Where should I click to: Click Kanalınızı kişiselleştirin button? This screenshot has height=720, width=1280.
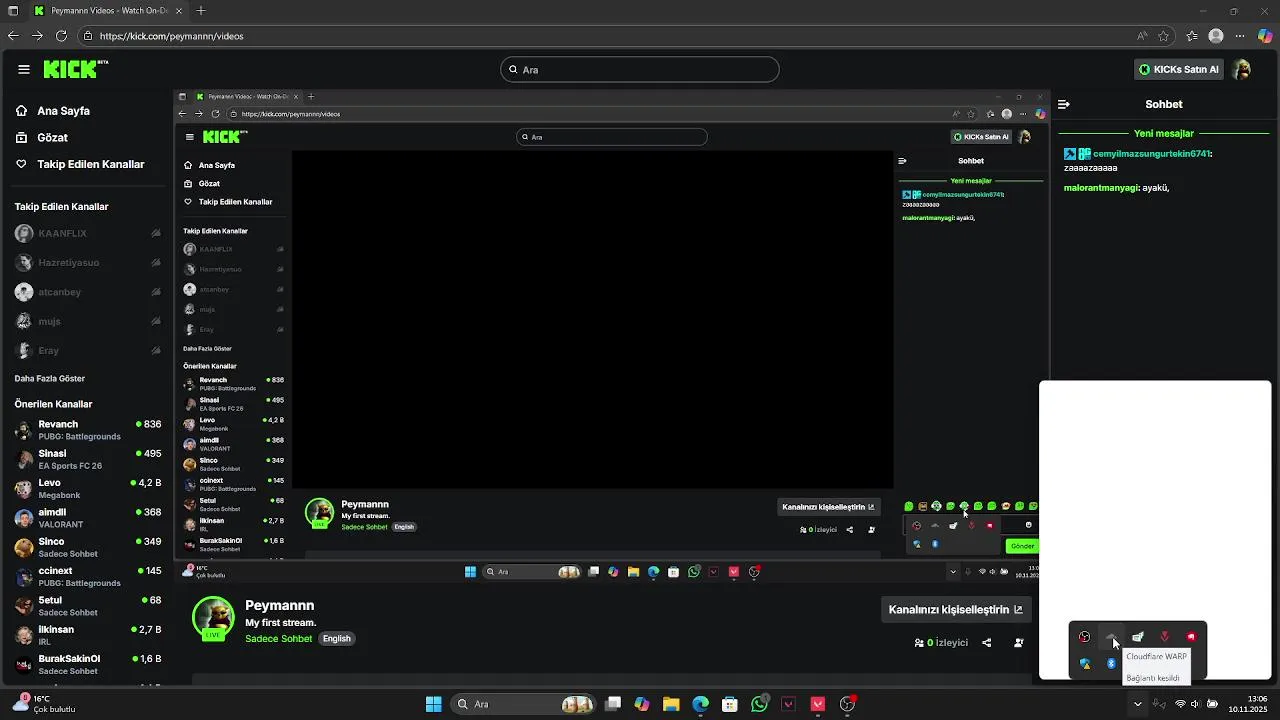(x=955, y=609)
